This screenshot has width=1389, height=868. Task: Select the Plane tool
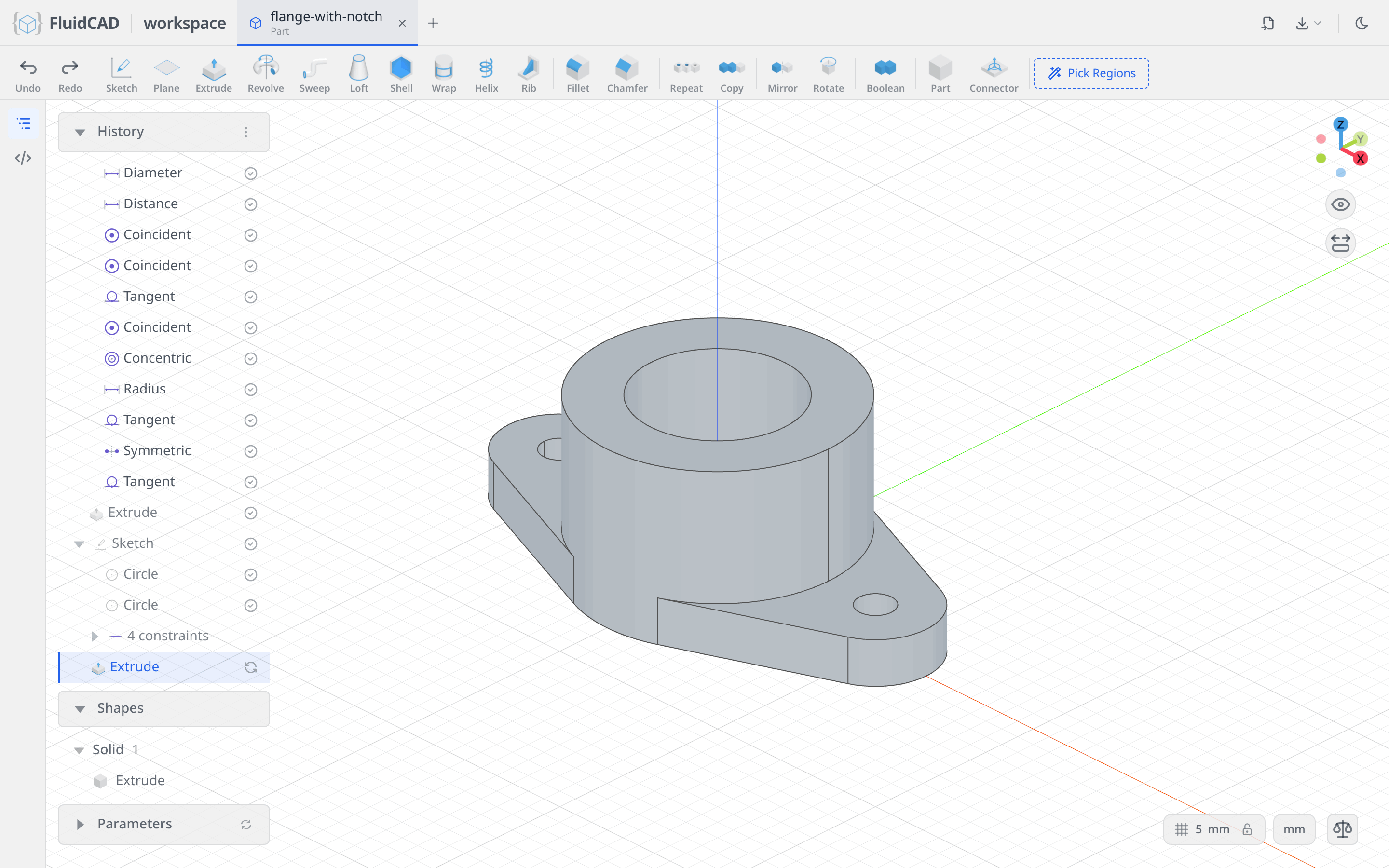[166, 74]
